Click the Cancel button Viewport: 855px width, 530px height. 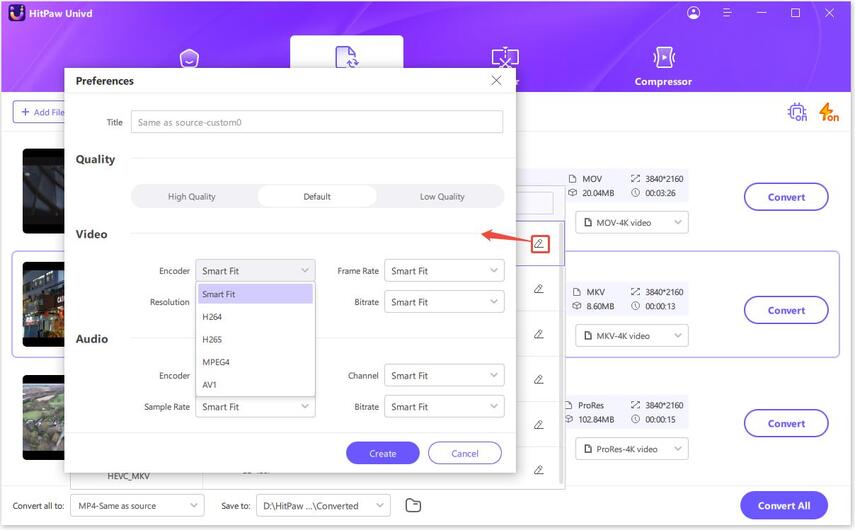point(465,453)
